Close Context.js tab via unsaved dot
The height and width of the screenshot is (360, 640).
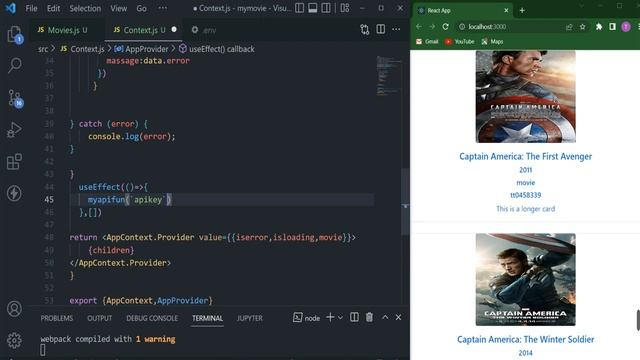(x=174, y=29)
